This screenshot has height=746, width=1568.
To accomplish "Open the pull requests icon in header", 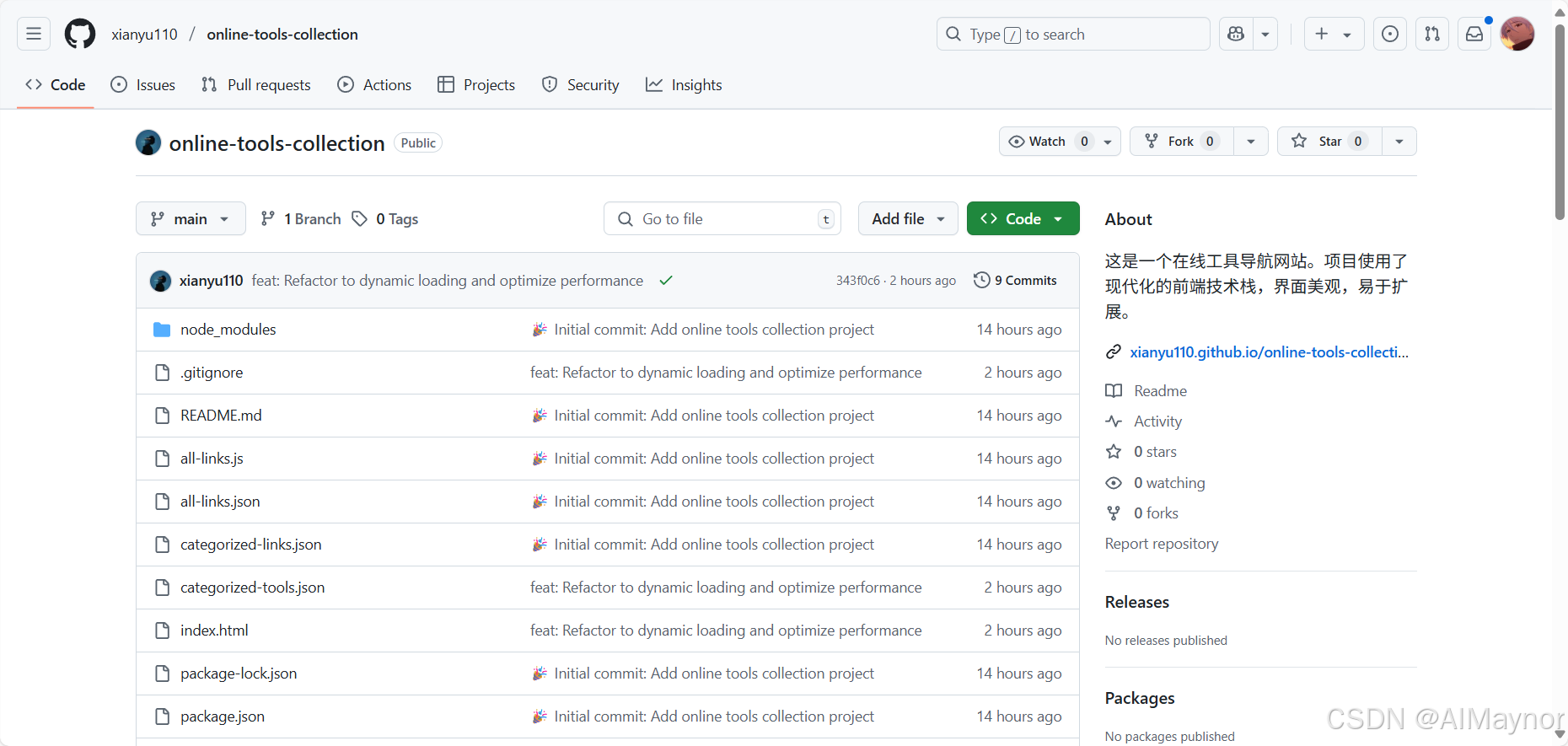I will coord(1432,34).
